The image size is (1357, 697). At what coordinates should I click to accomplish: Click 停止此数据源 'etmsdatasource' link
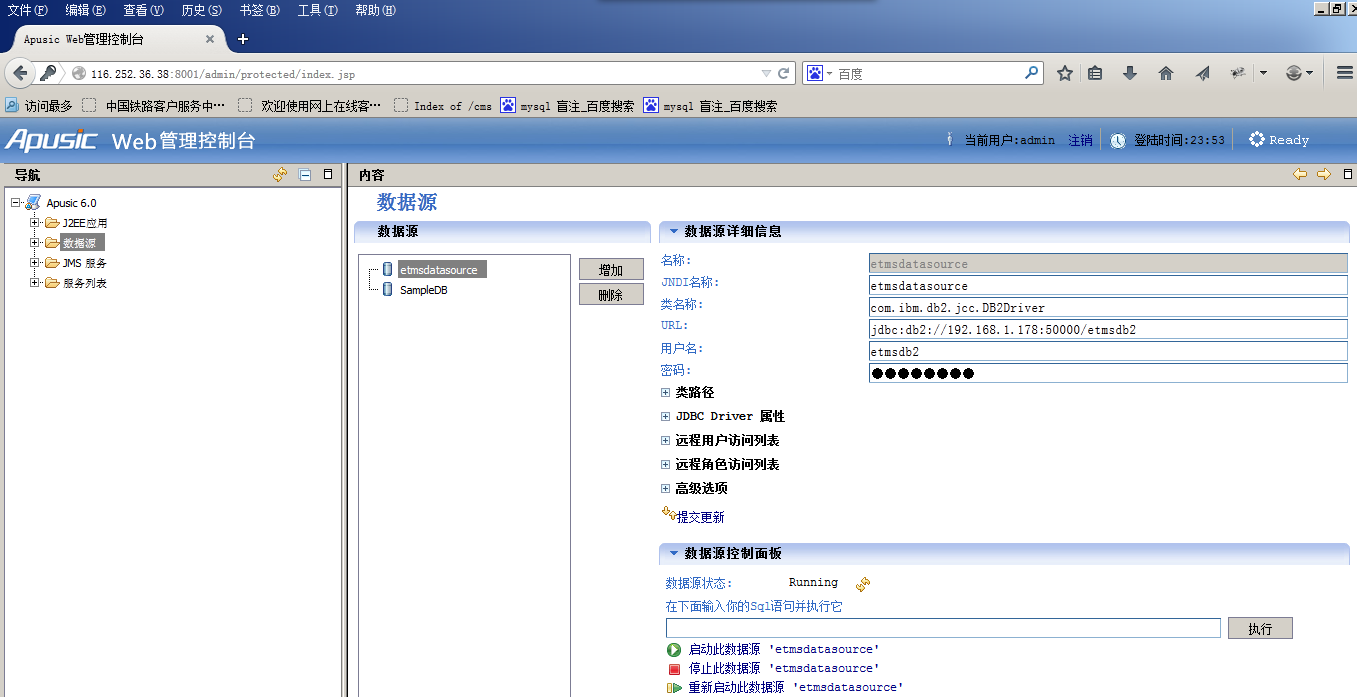click(784, 669)
